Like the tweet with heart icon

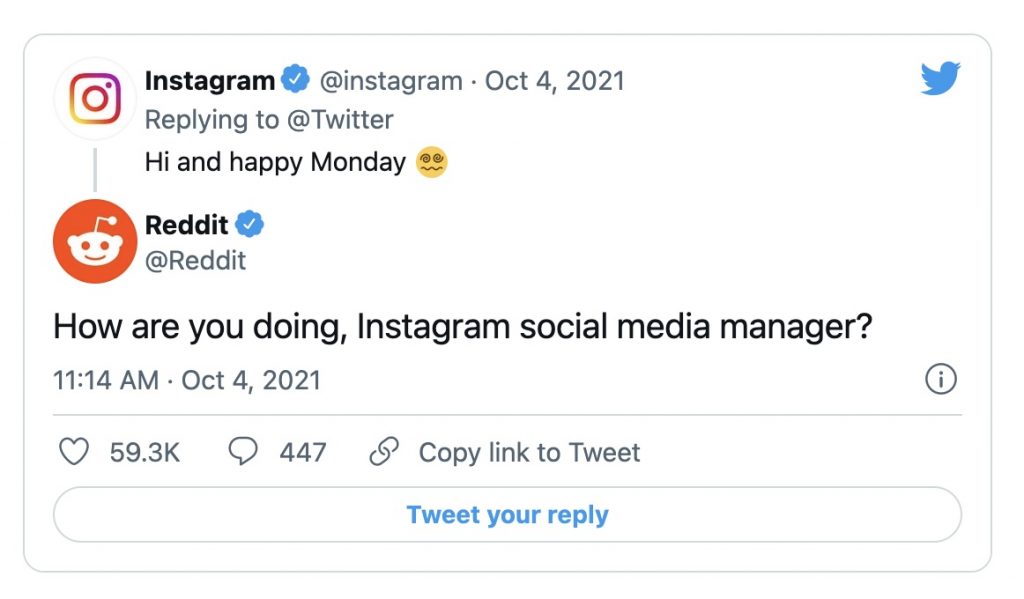click(75, 452)
